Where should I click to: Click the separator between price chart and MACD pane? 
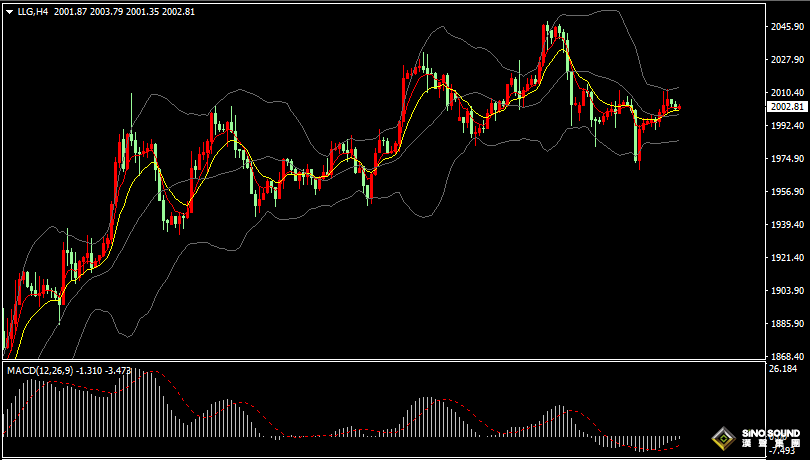pyautogui.click(x=380, y=361)
